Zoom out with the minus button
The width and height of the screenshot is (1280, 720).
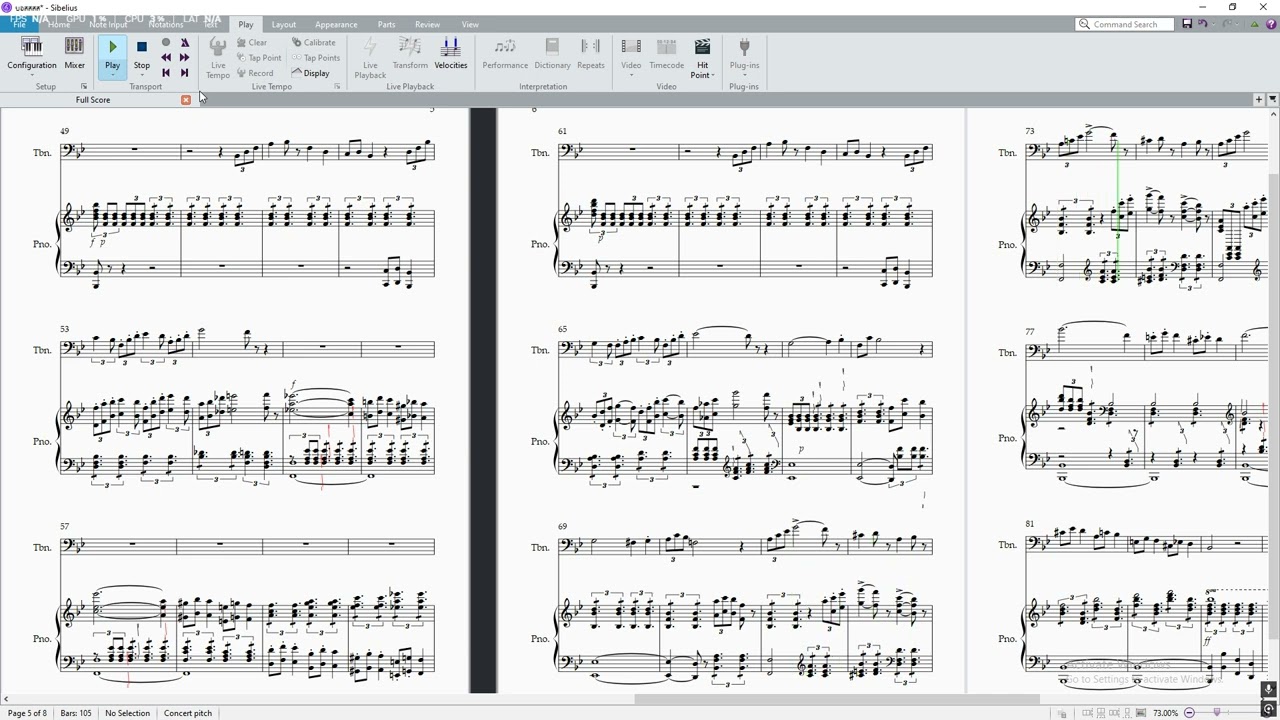(1190, 713)
